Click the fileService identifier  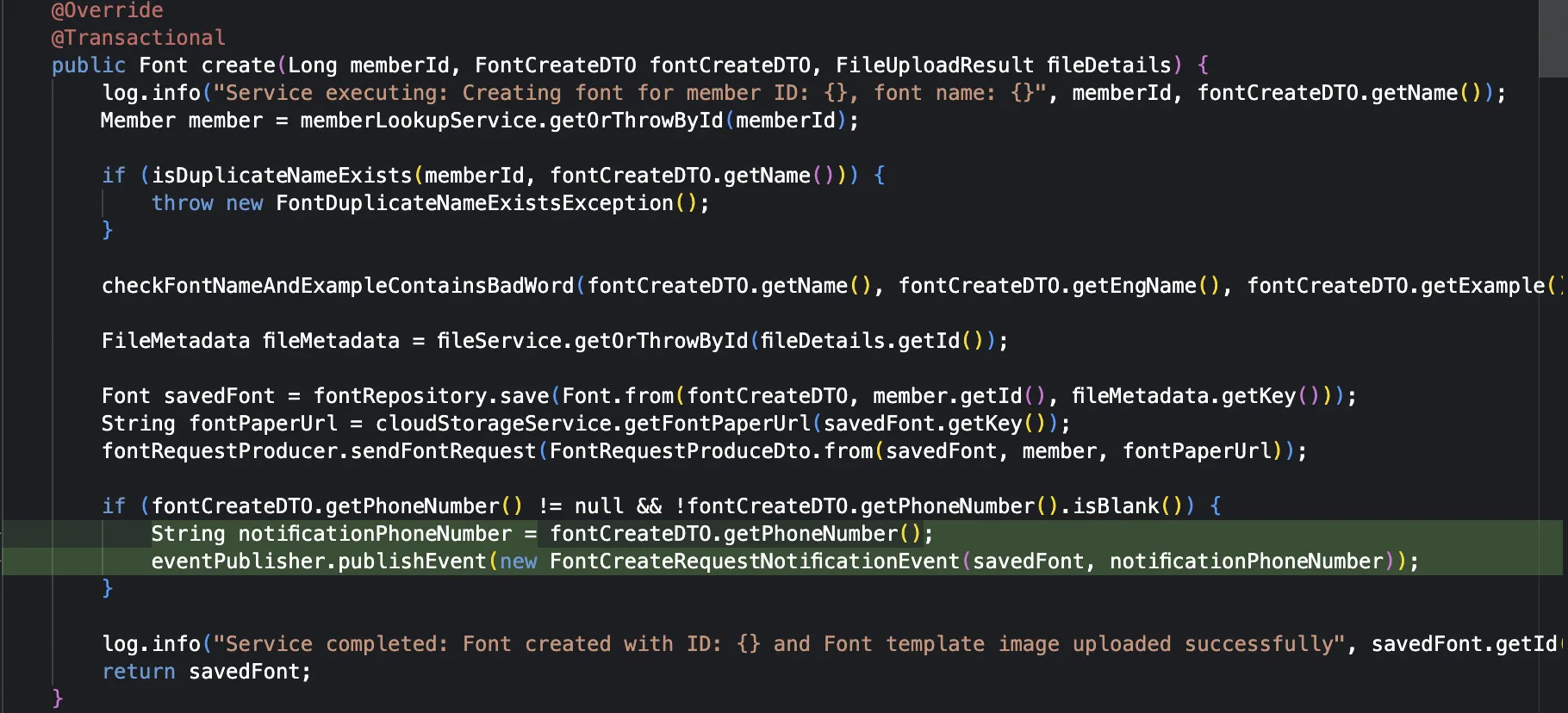(499, 341)
